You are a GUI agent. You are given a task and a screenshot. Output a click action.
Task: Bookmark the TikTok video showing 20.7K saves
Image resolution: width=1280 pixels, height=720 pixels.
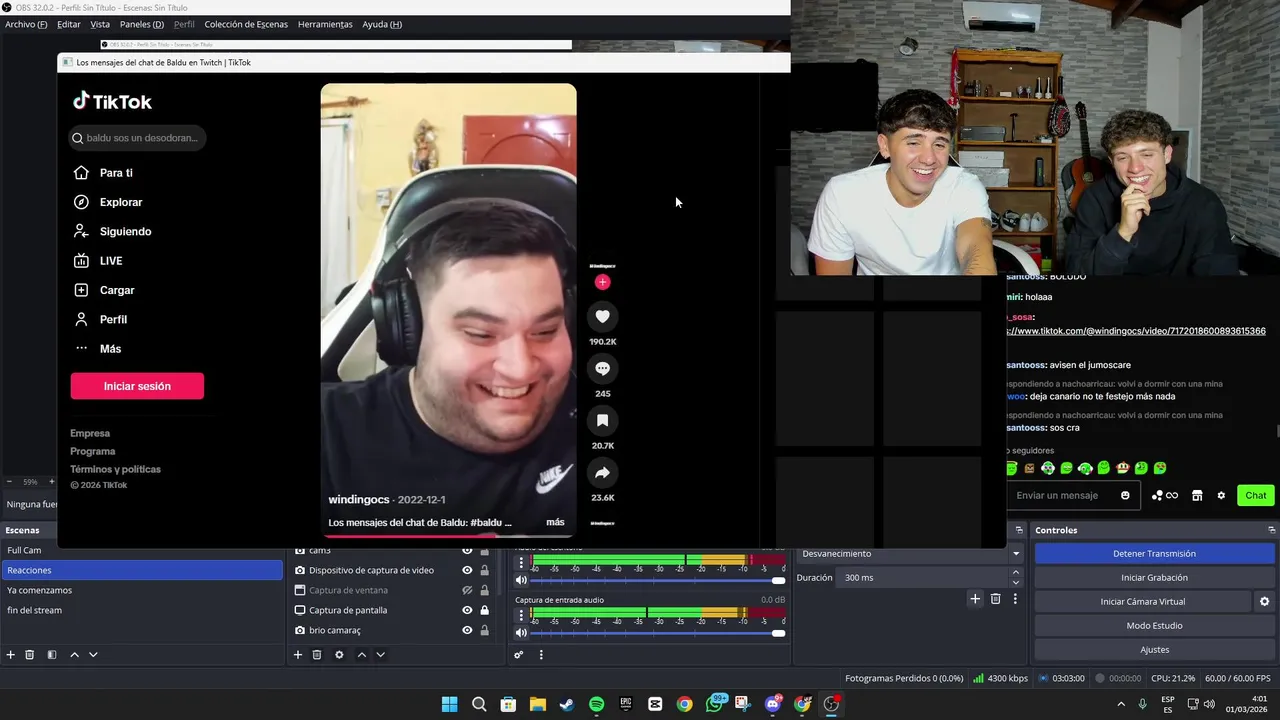coord(602,421)
